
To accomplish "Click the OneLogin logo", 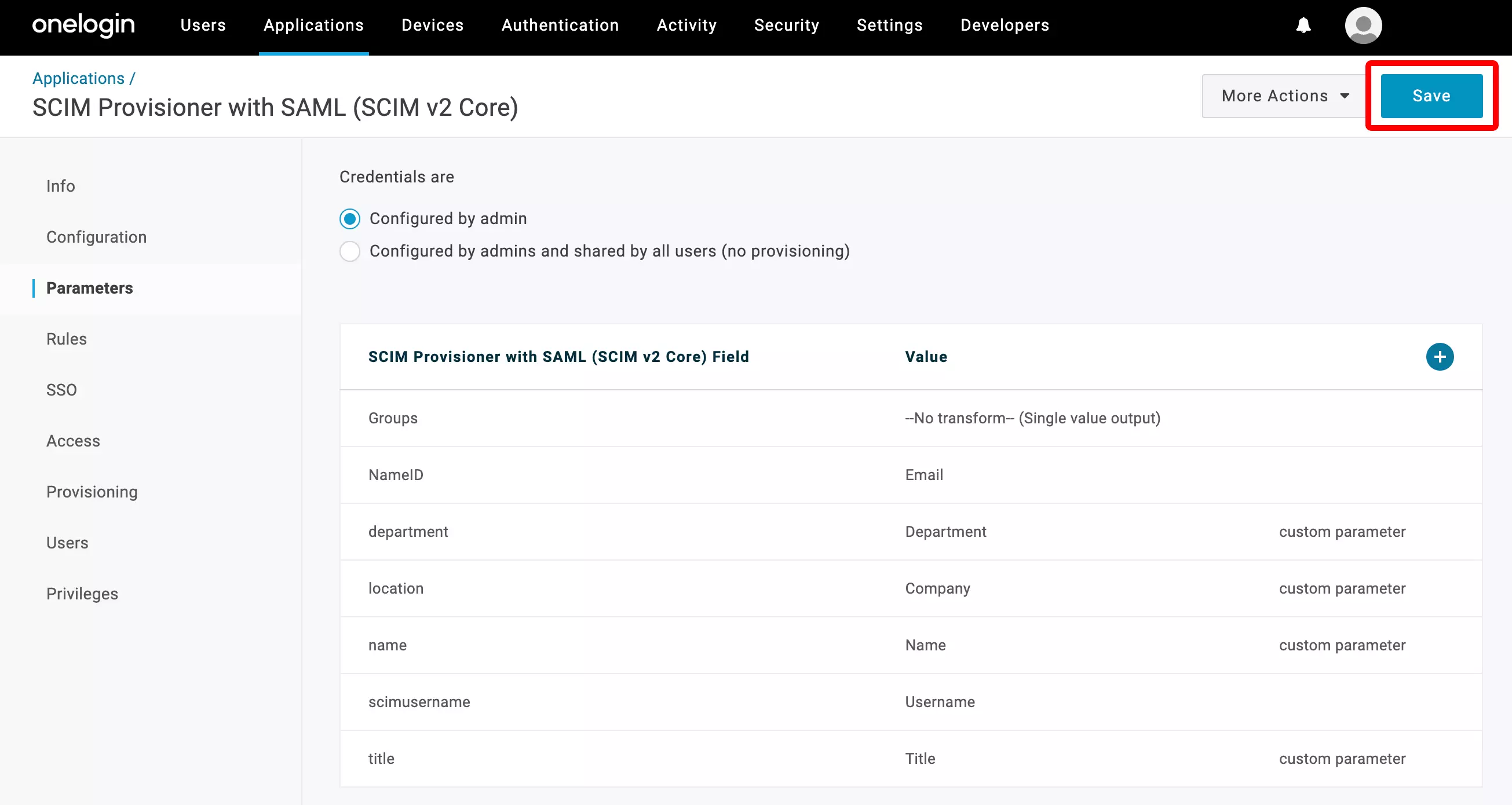I will pos(83,25).
